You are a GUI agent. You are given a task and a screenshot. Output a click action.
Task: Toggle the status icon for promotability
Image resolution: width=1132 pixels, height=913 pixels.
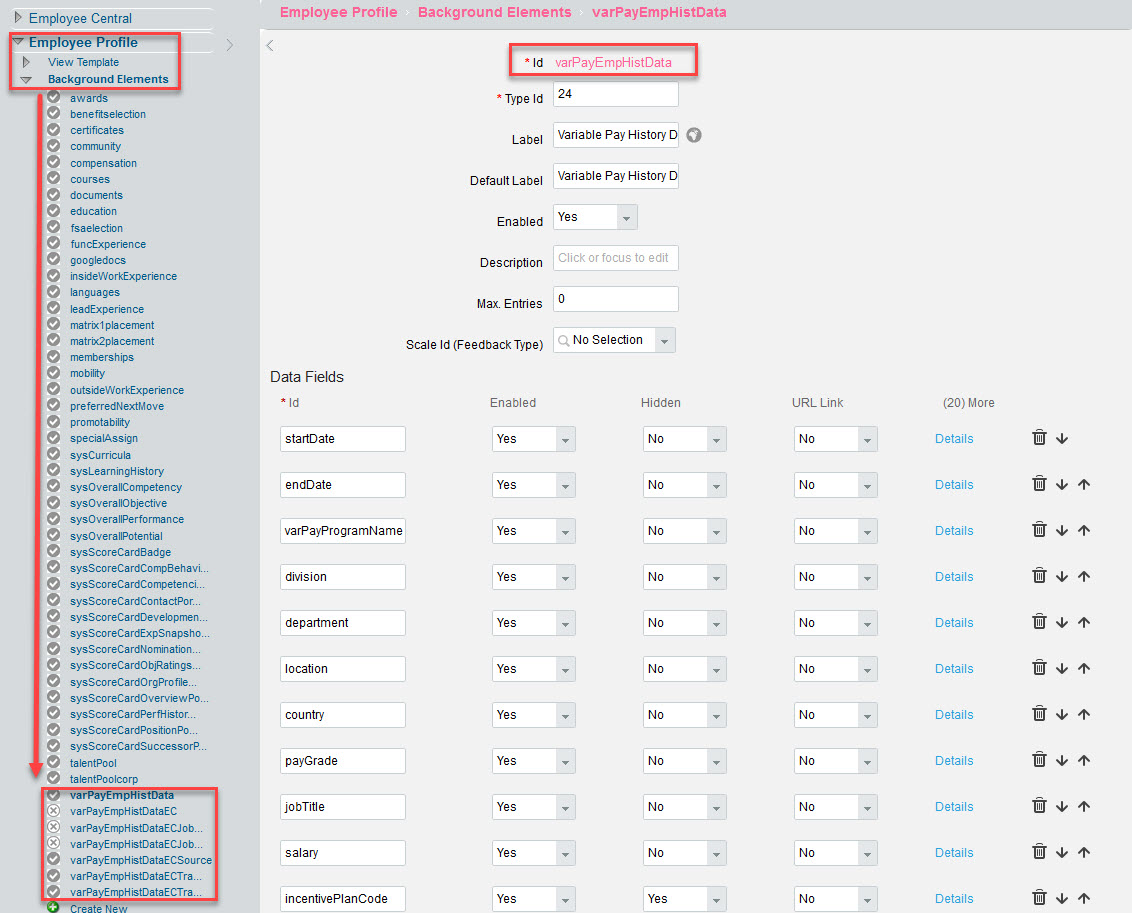[53, 421]
